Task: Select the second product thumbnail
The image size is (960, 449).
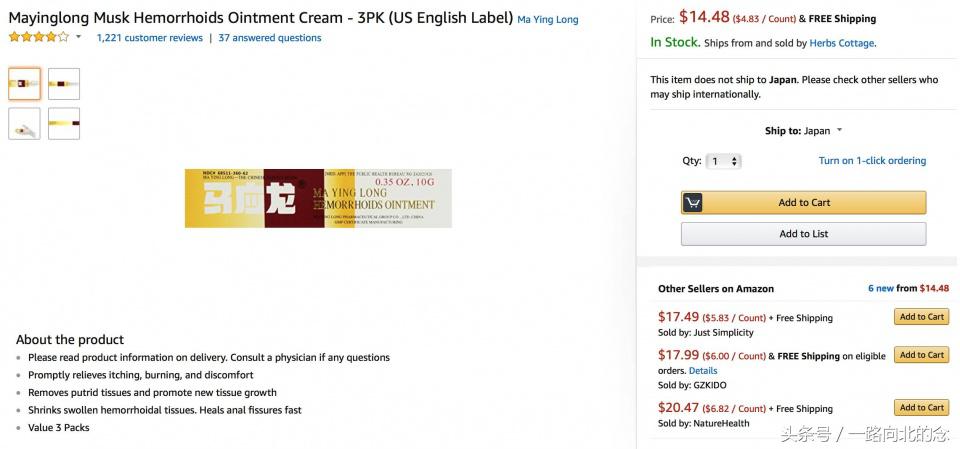Action: 64,84
